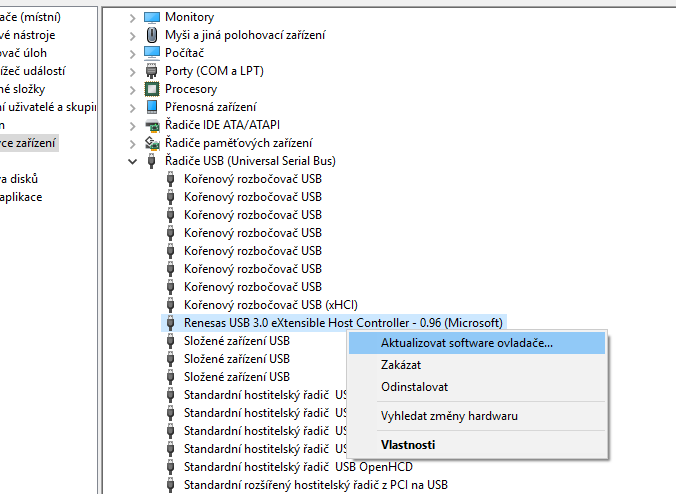The height and width of the screenshot is (494, 676).
Task: Click the Monitory monitor icon
Action: 152,17
